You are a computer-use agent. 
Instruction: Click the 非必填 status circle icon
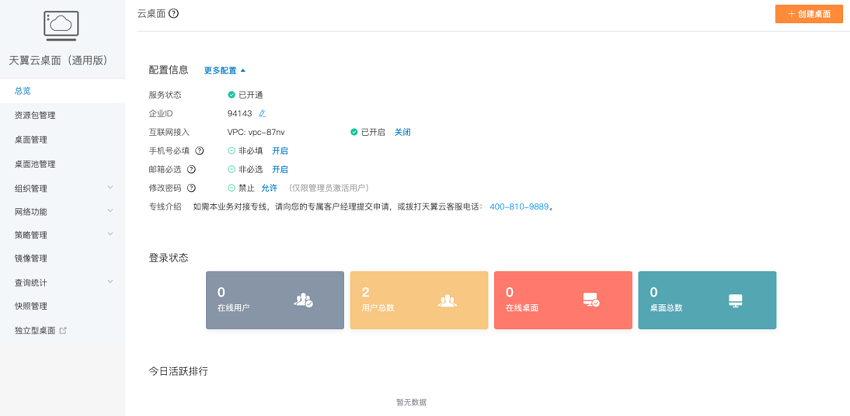(x=231, y=151)
